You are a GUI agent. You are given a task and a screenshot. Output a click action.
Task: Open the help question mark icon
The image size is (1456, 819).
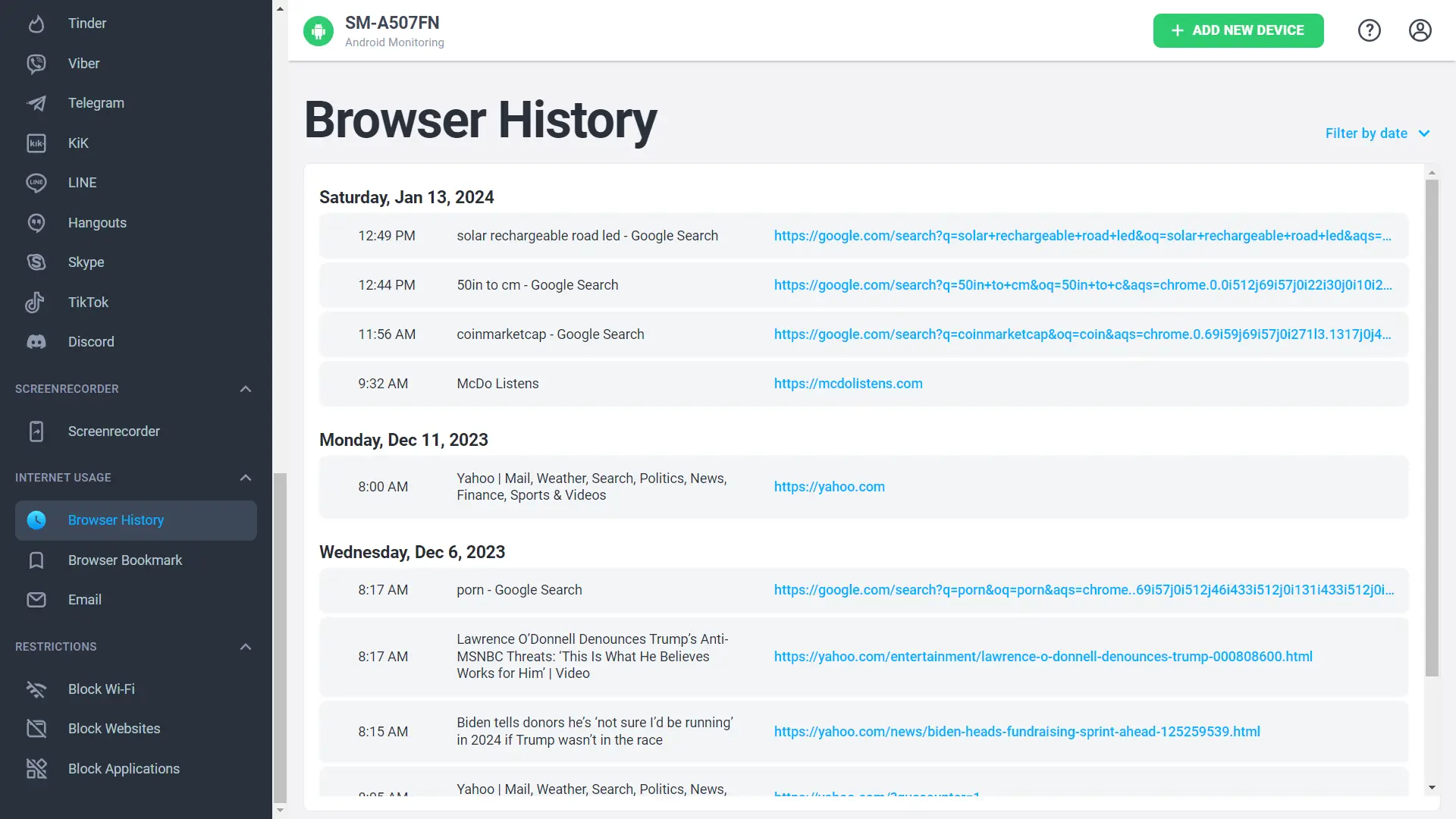tap(1370, 30)
